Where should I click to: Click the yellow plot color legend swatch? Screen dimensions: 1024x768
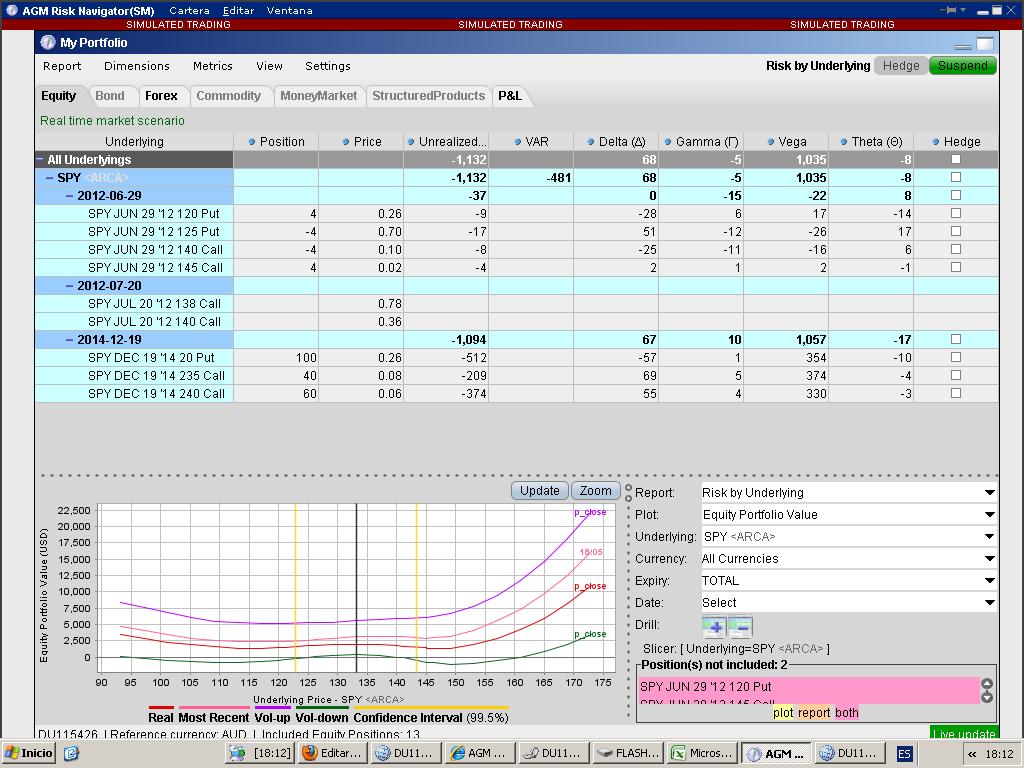pyautogui.click(x=784, y=712)
